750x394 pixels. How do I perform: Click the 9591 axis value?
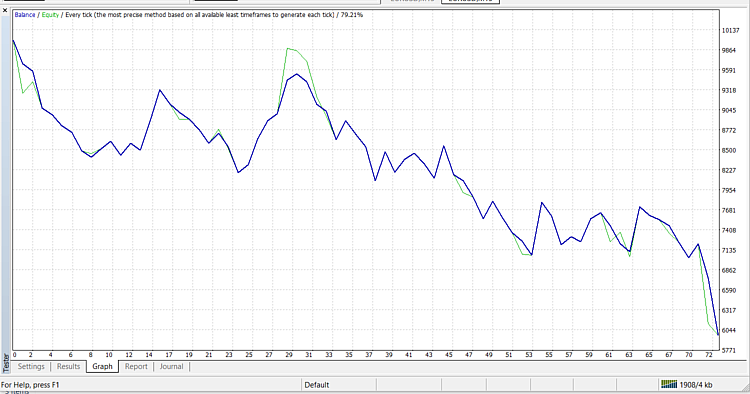(x=729, y=70)
